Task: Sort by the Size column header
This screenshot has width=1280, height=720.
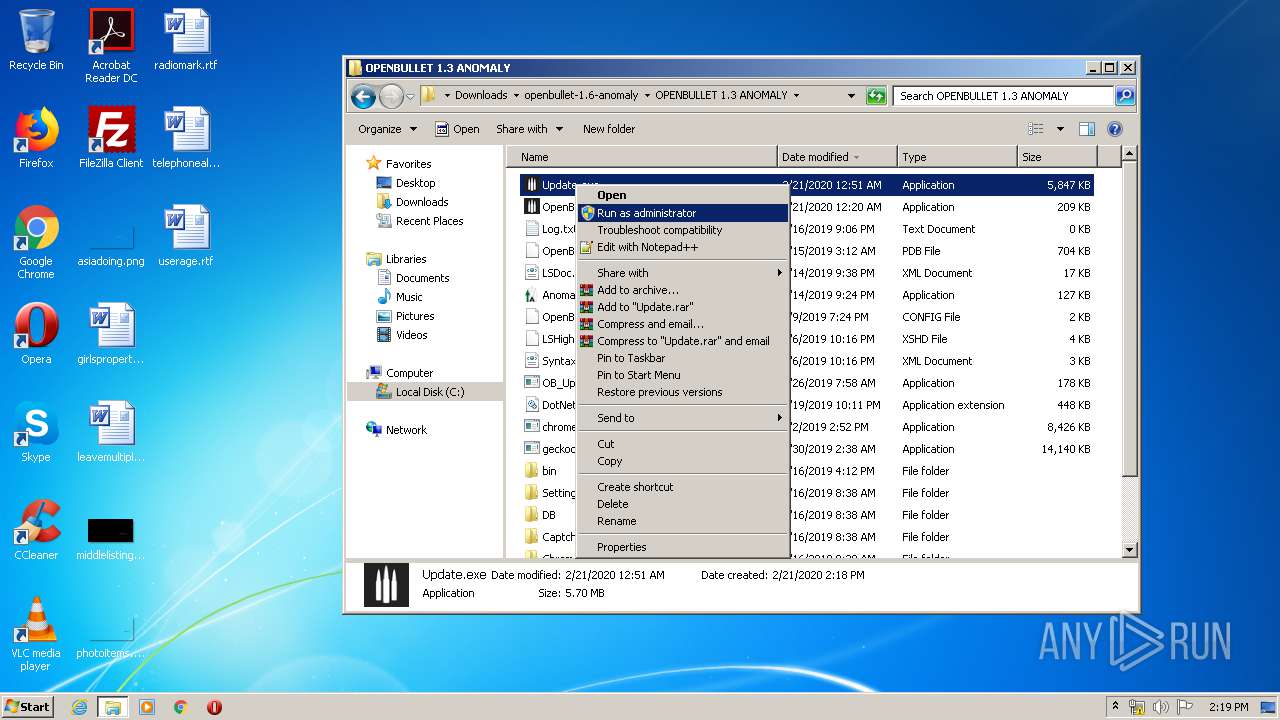Action: [x=1057, y=157]
